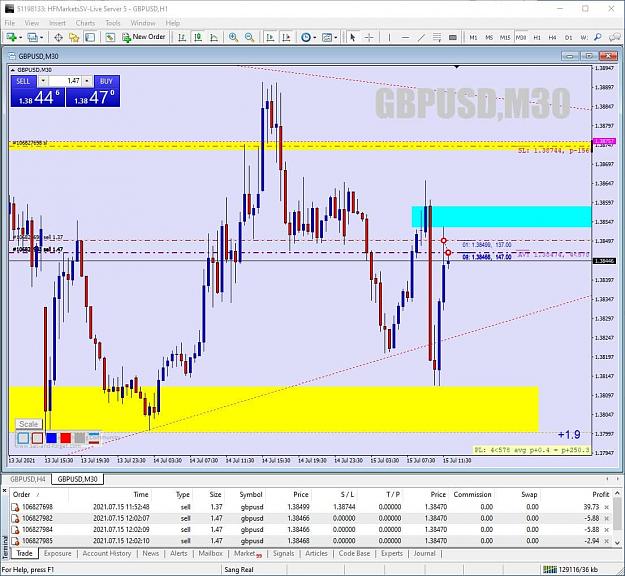Toggle the Terminal panel toolbar icon
The width and height of the screenshot is (625, 576).
(x=90, y=37)
